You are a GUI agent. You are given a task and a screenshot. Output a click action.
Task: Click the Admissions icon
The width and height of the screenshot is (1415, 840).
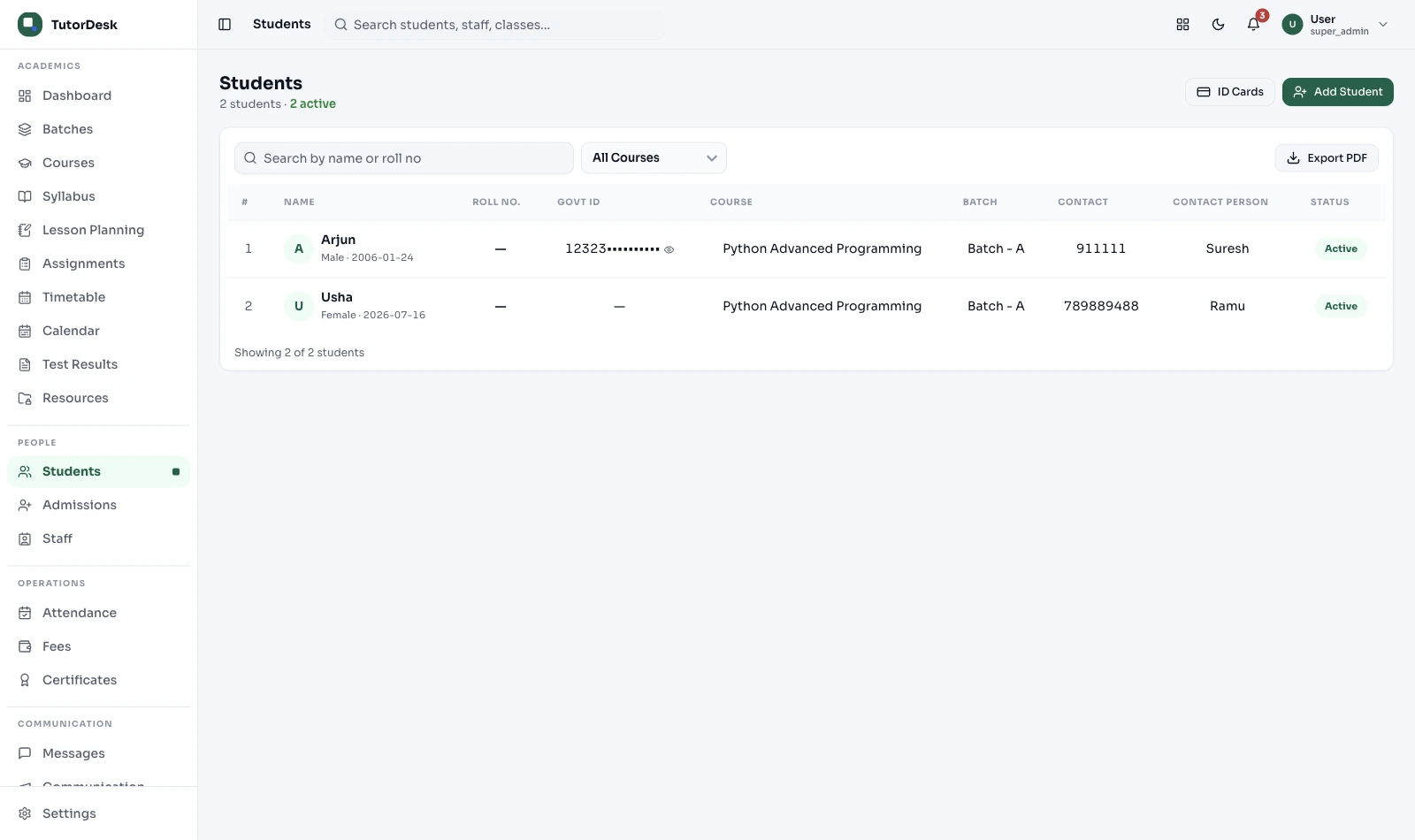25,505
